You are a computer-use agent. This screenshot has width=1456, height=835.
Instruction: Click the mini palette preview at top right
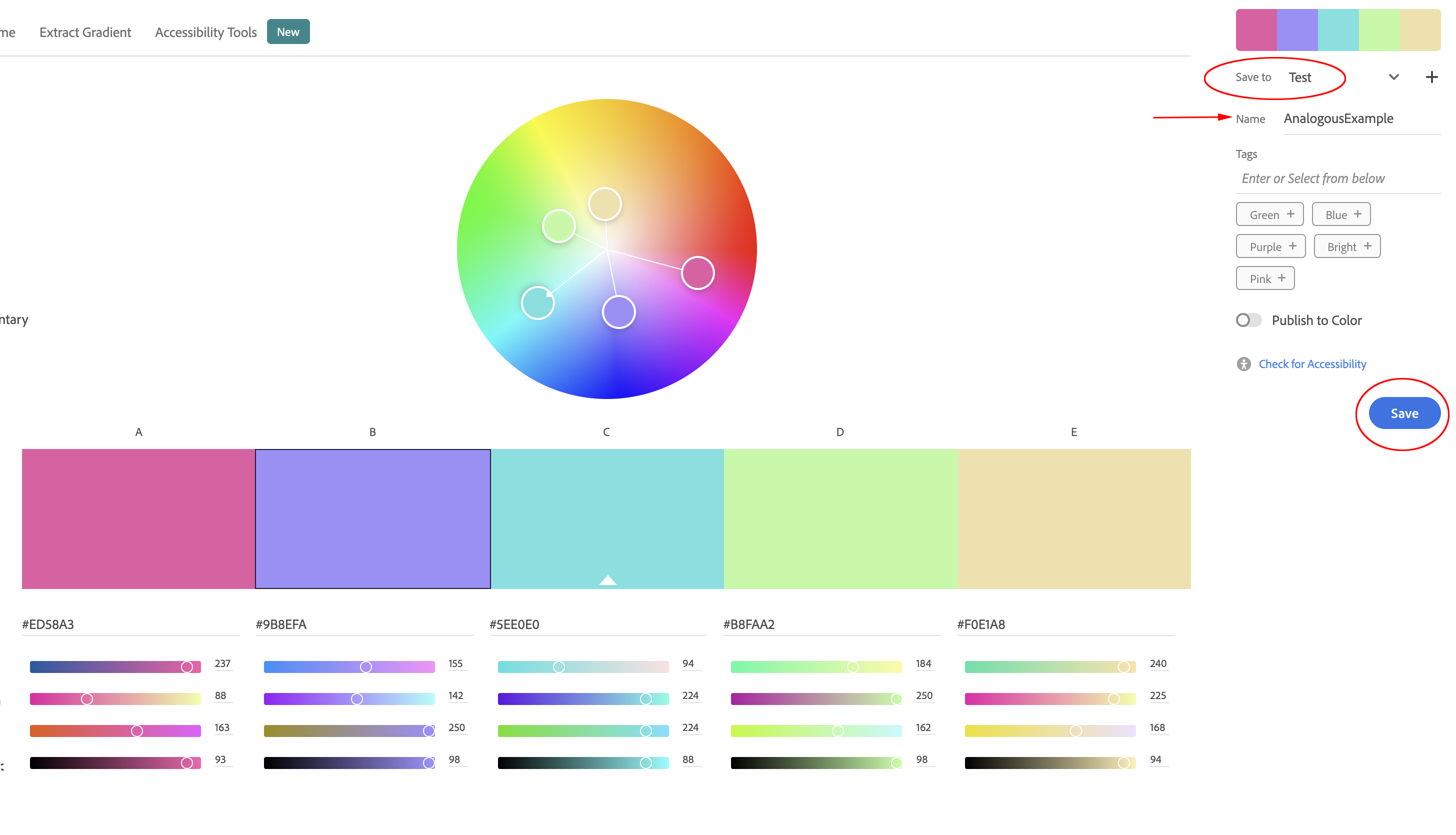(x=1338, y=29)
